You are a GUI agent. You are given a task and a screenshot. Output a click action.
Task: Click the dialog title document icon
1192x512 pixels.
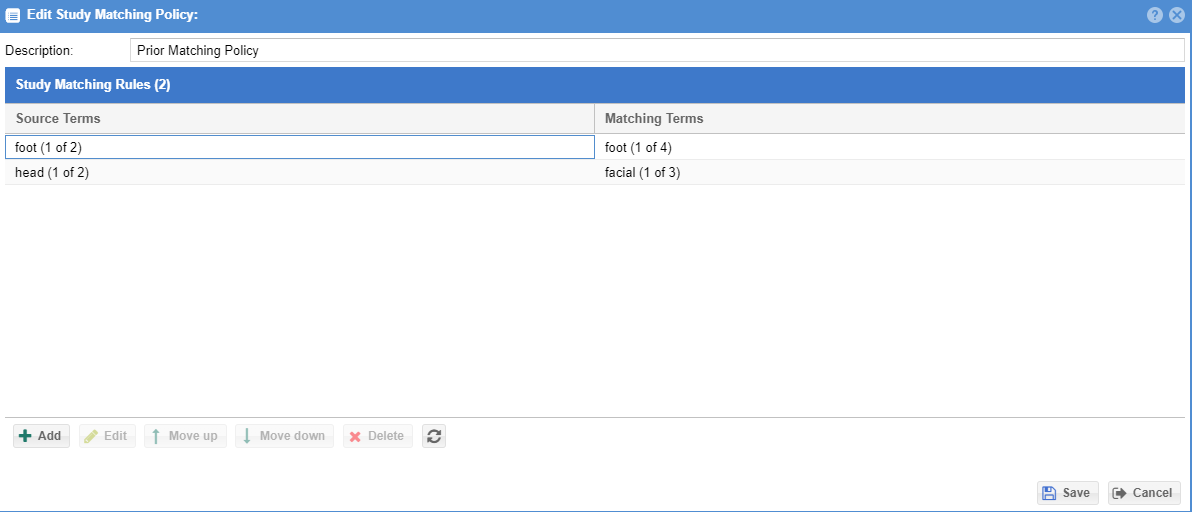tap(13, 15)
